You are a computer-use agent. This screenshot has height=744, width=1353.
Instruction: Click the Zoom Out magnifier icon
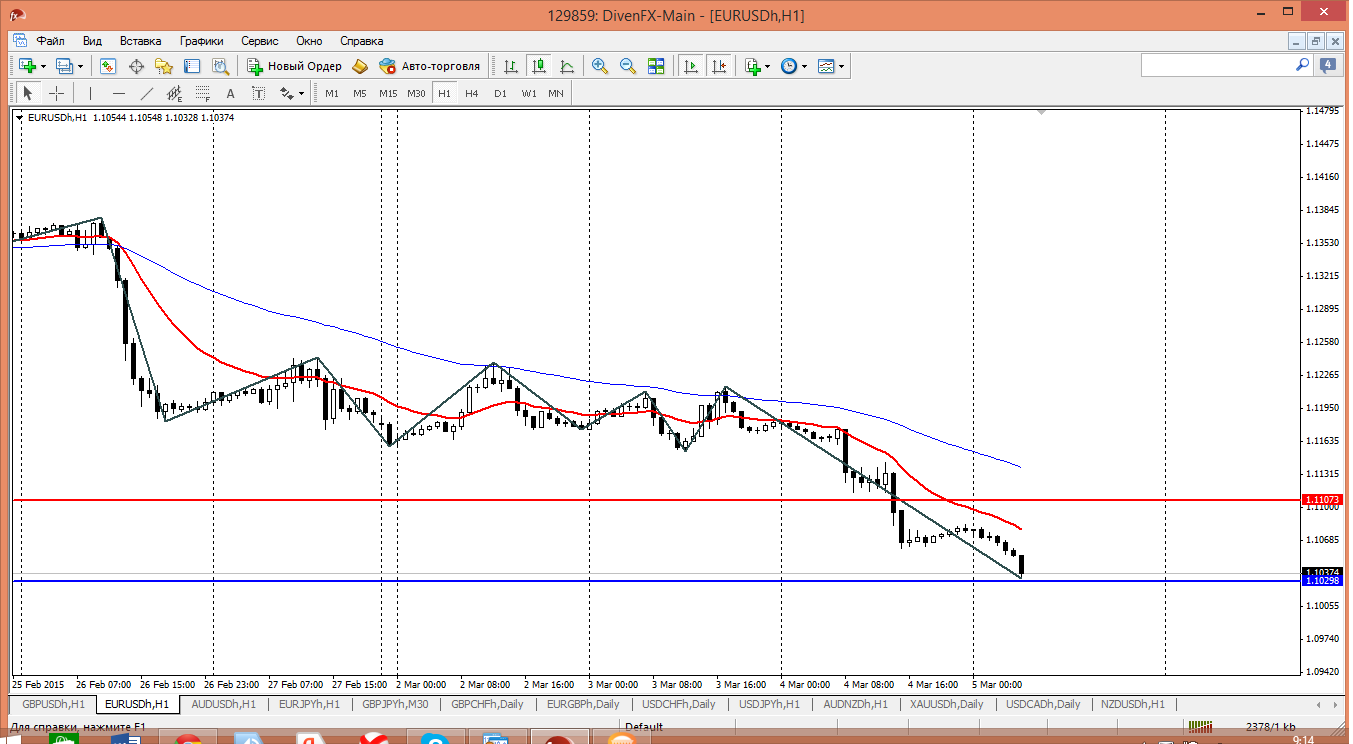coord(628,66)
